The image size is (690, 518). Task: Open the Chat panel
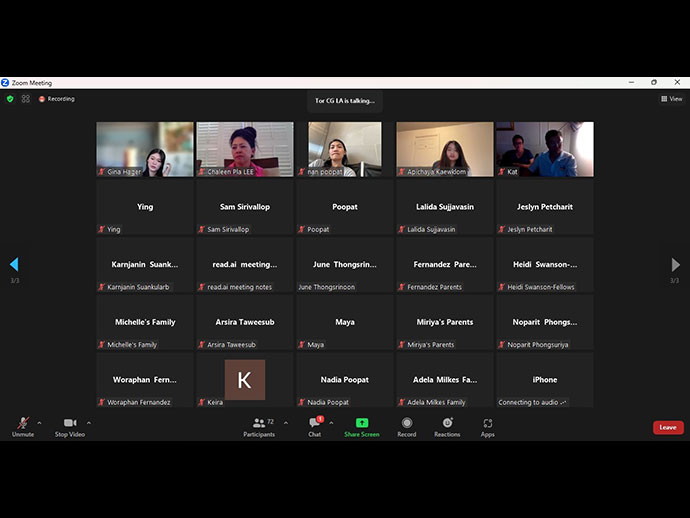[314, 424]
